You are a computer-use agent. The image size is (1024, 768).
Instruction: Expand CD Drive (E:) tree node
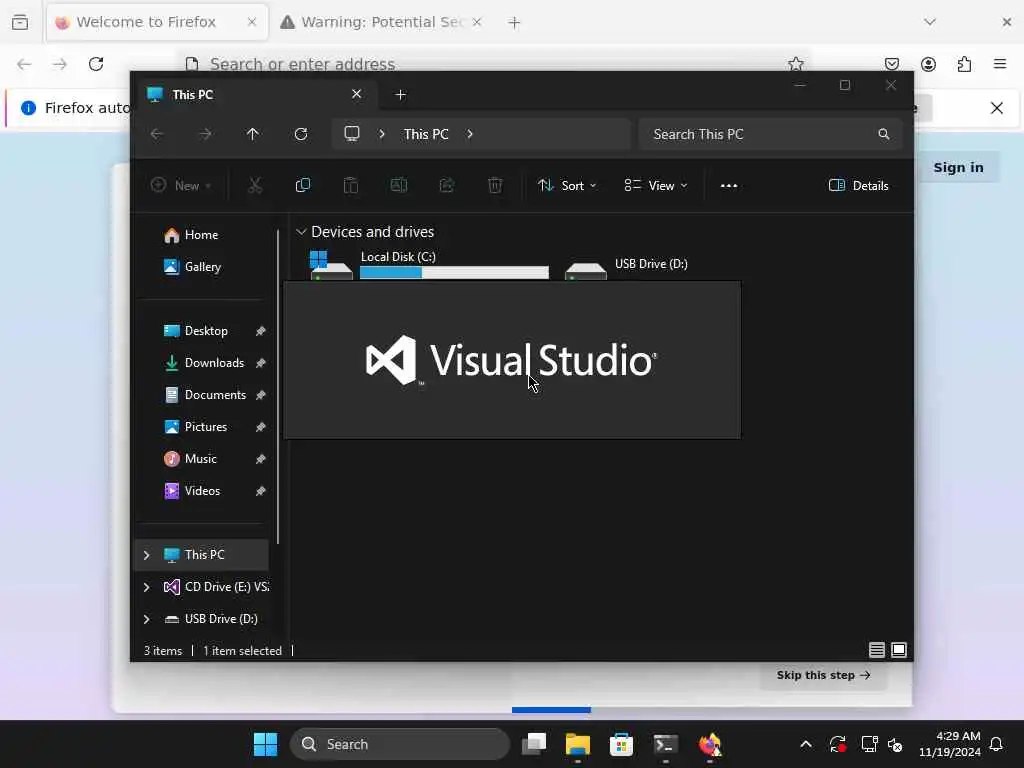coord(146,587)
